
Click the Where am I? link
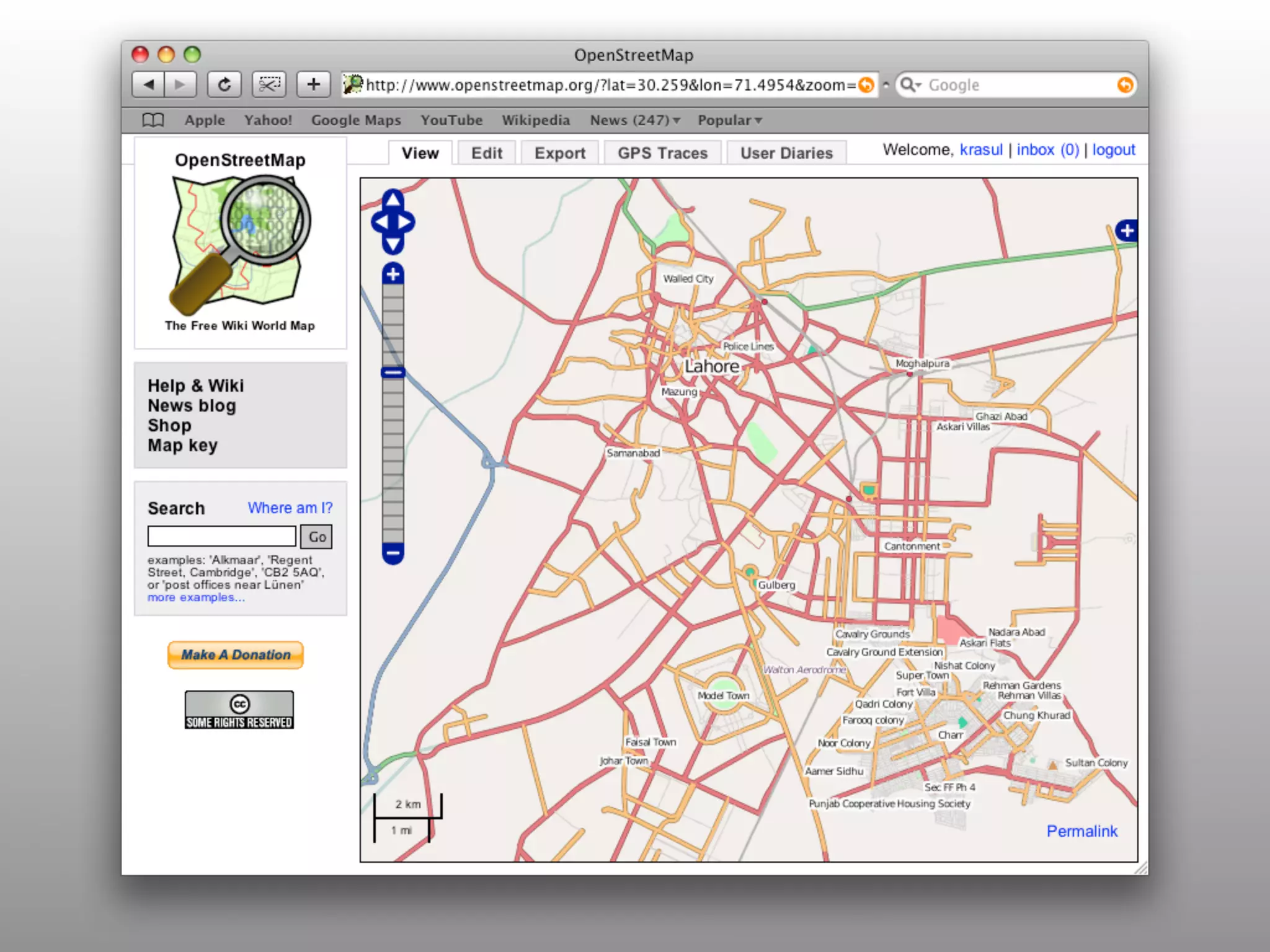[290, 508]
